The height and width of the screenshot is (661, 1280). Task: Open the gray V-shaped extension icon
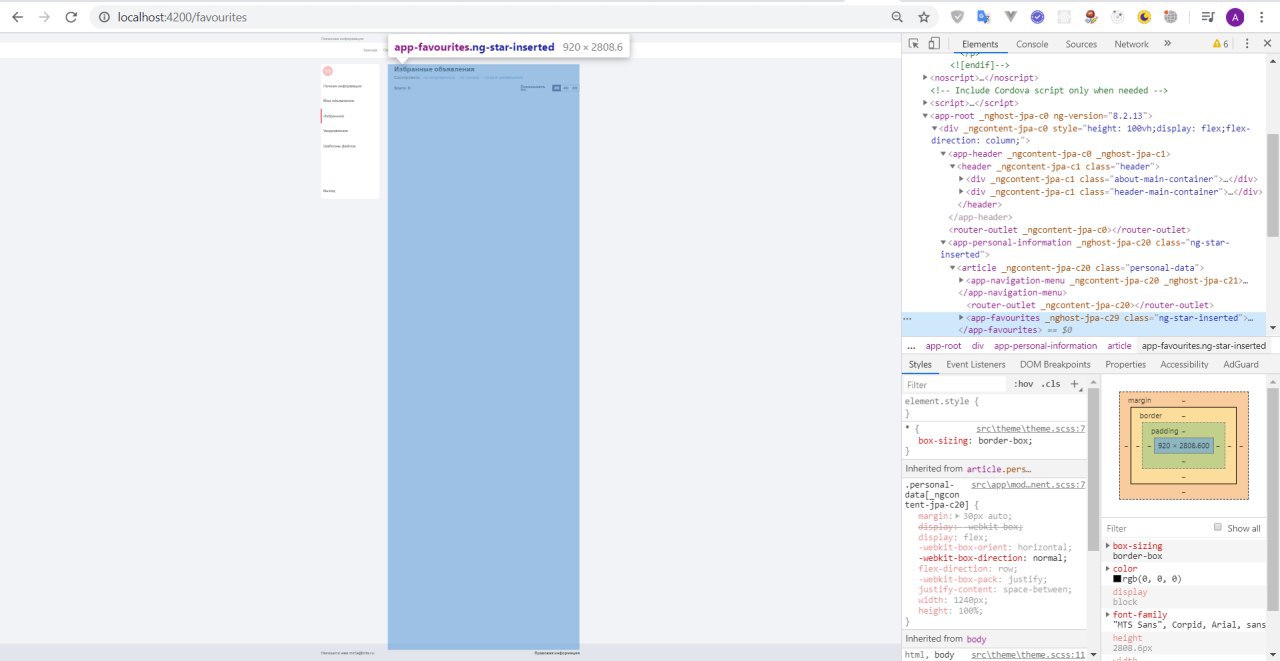pyautogui.click(x=1011, y=17)
